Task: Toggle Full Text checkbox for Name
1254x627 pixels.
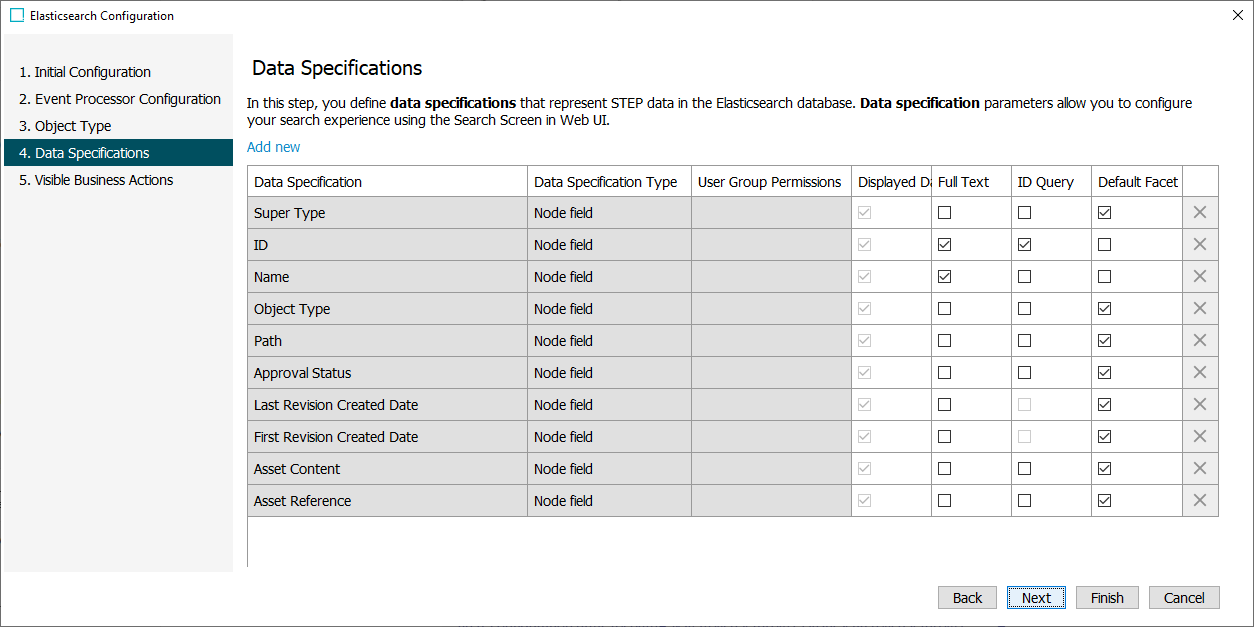Action: tap(944, 277)
